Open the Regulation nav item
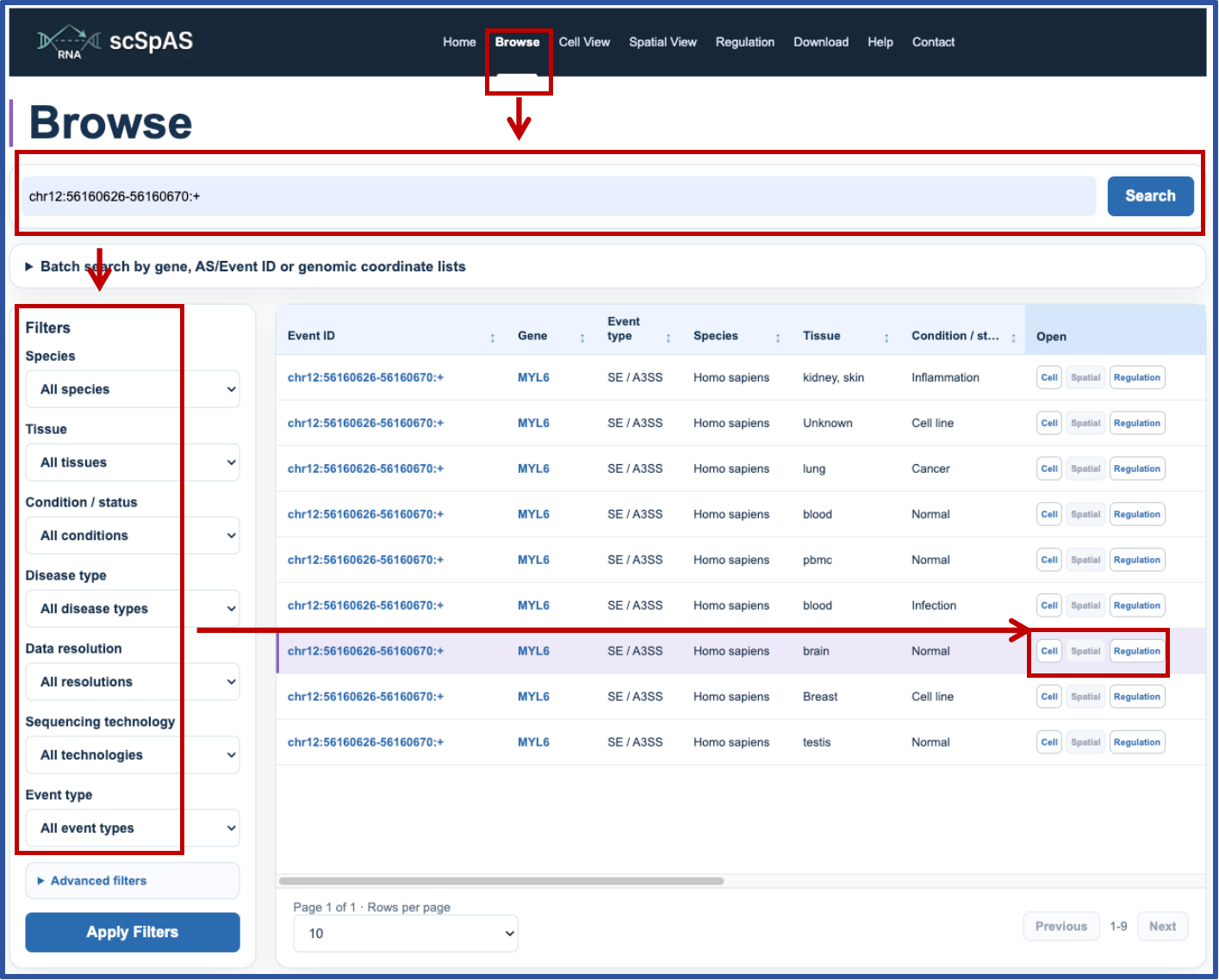Viewport: 1219px width, 980px height. [744, 42]
